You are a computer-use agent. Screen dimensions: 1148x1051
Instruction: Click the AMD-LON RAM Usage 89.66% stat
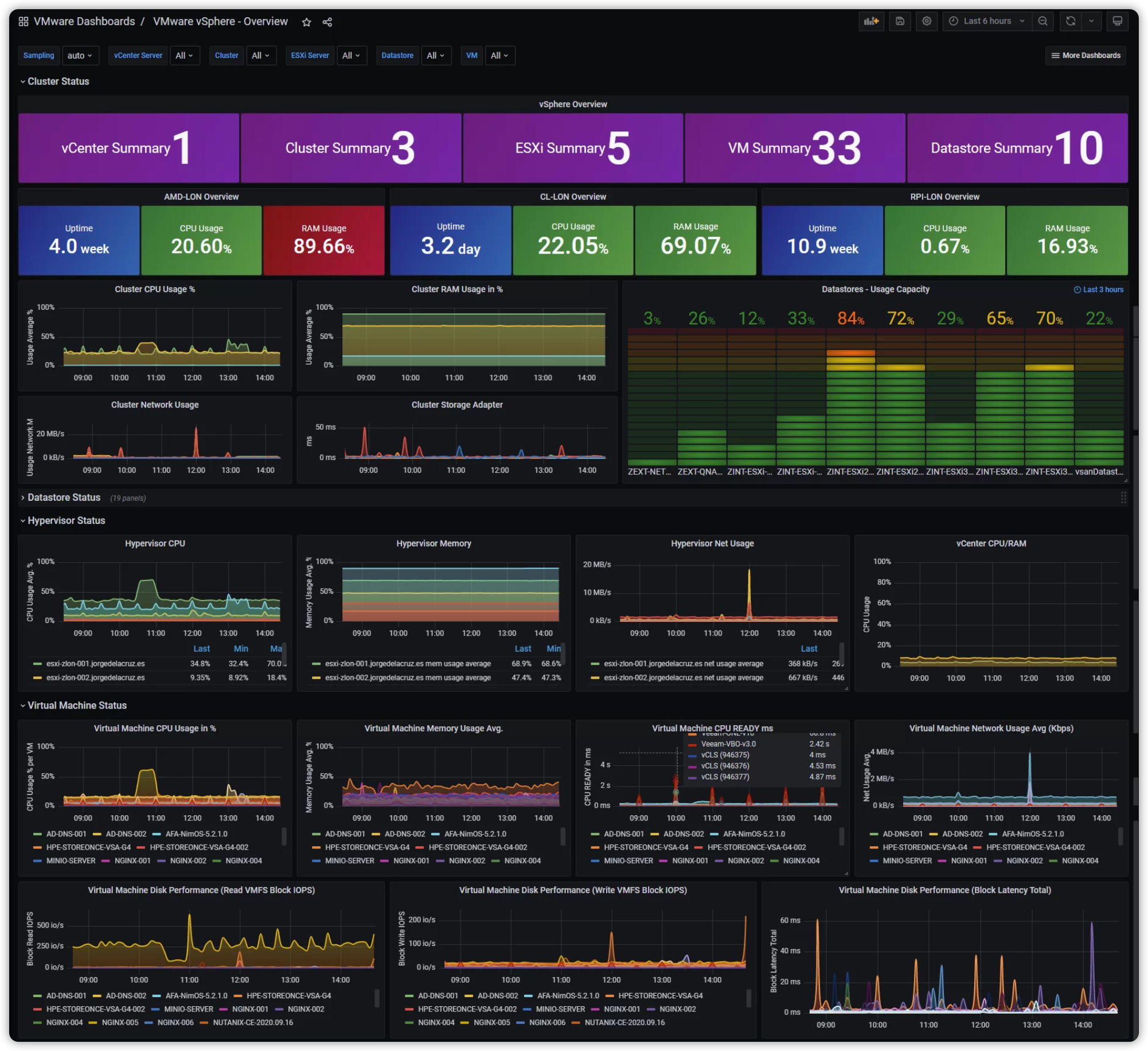tap(323, 241)
